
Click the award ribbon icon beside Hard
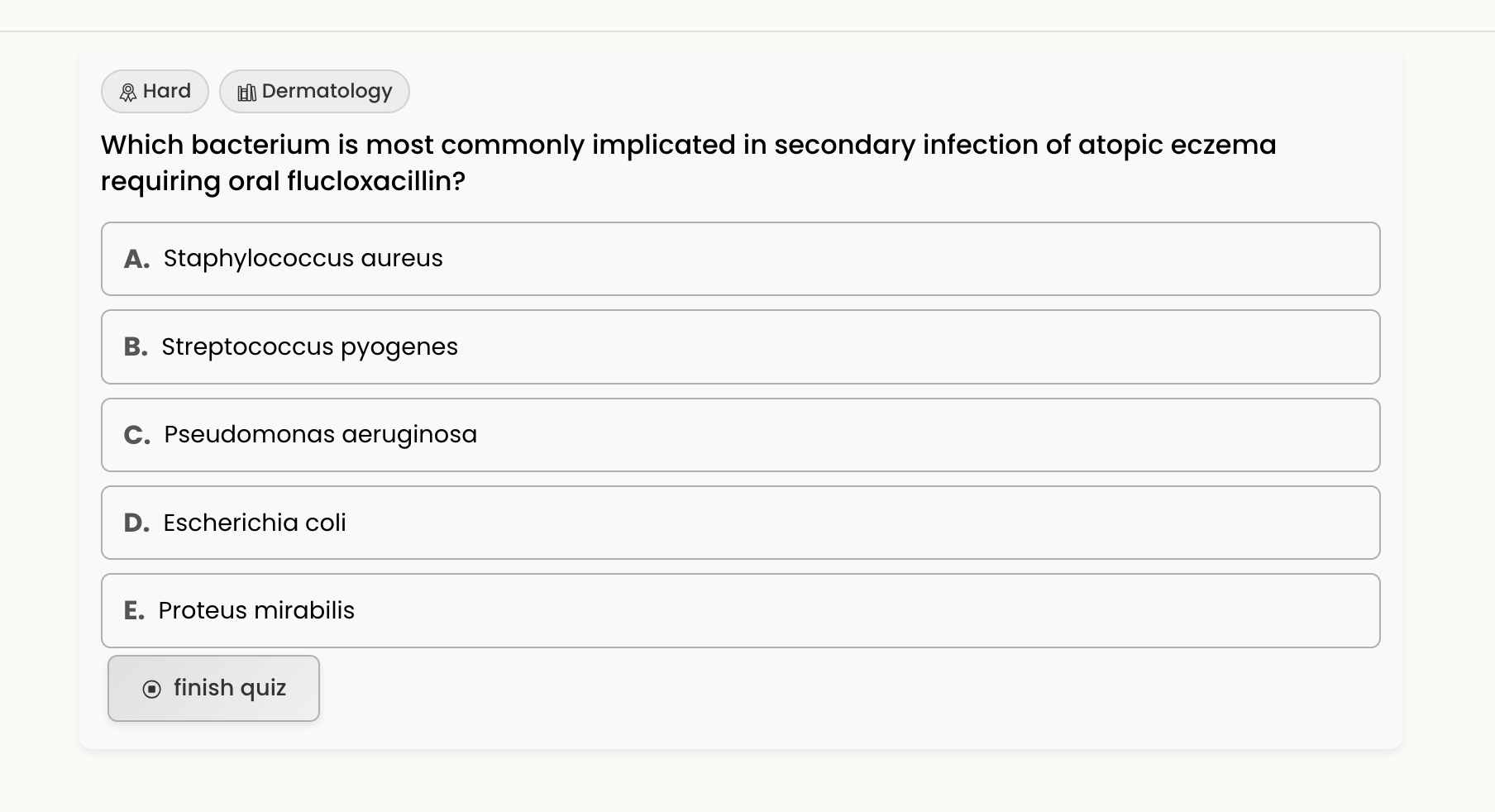pos(128,92)
